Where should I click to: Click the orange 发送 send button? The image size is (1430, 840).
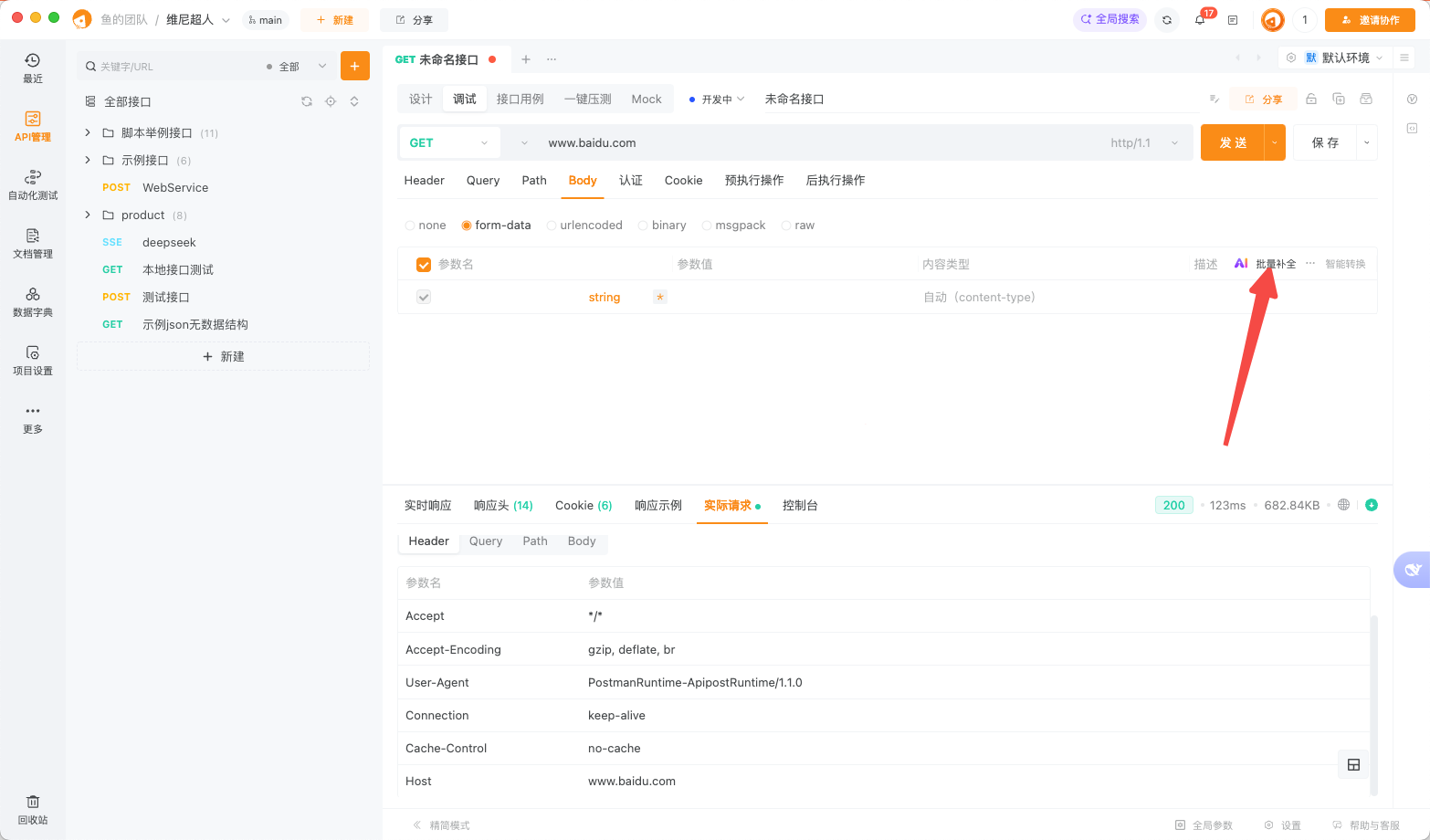coord(1233,142)
